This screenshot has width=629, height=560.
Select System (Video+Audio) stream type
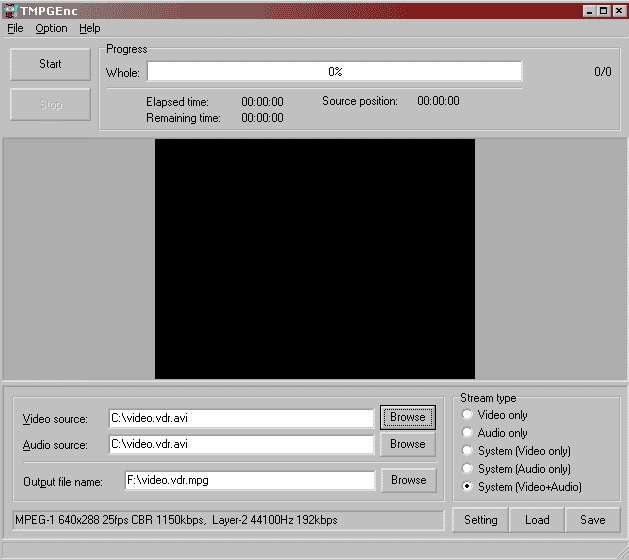(x=521, y=487)
